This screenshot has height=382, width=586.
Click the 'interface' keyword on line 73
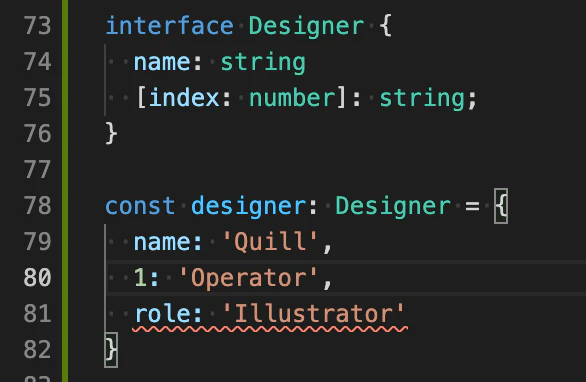pyautogui.click(x=170, y=26)
